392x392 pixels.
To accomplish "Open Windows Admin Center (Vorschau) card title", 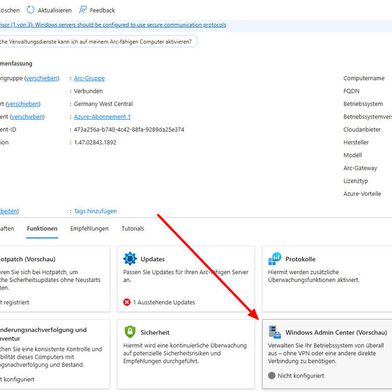I will tap(336, 332).
